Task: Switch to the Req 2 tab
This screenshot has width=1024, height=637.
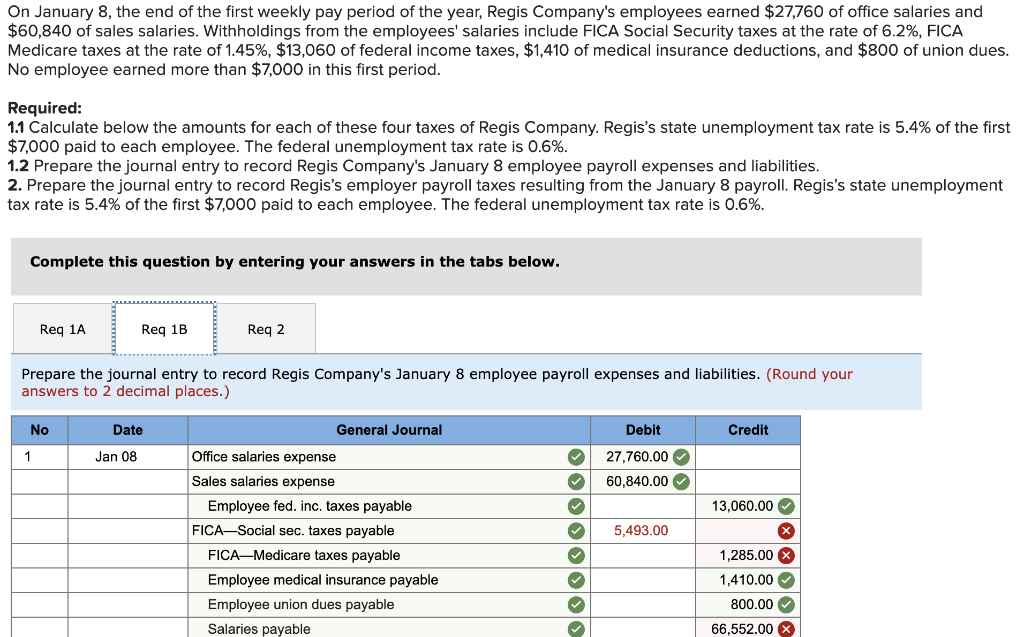Action: pos(266,329)
